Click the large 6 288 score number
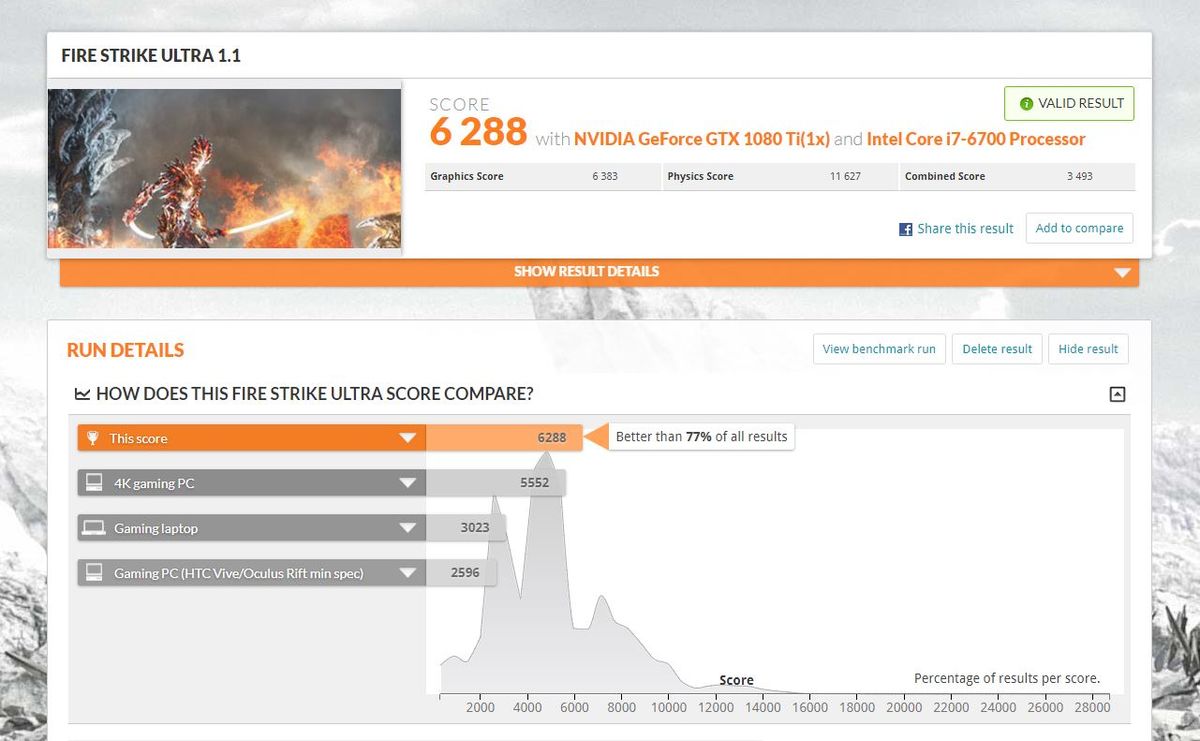 tap(478, 132)
